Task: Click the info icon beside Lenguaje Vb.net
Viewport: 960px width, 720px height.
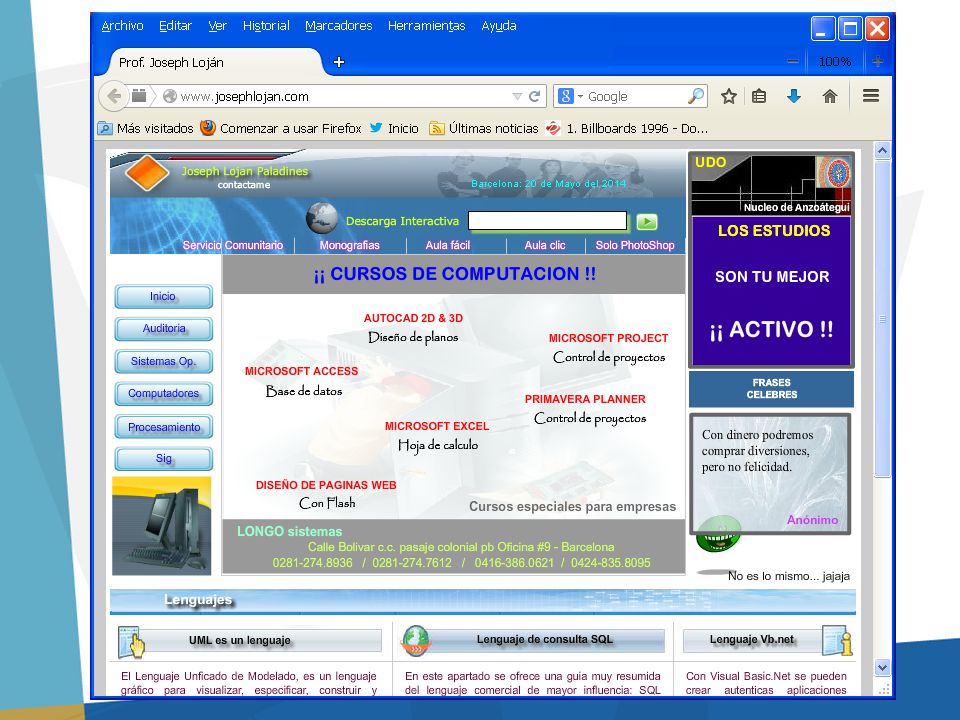Action: pyautogui.click(x=838, y=640)
